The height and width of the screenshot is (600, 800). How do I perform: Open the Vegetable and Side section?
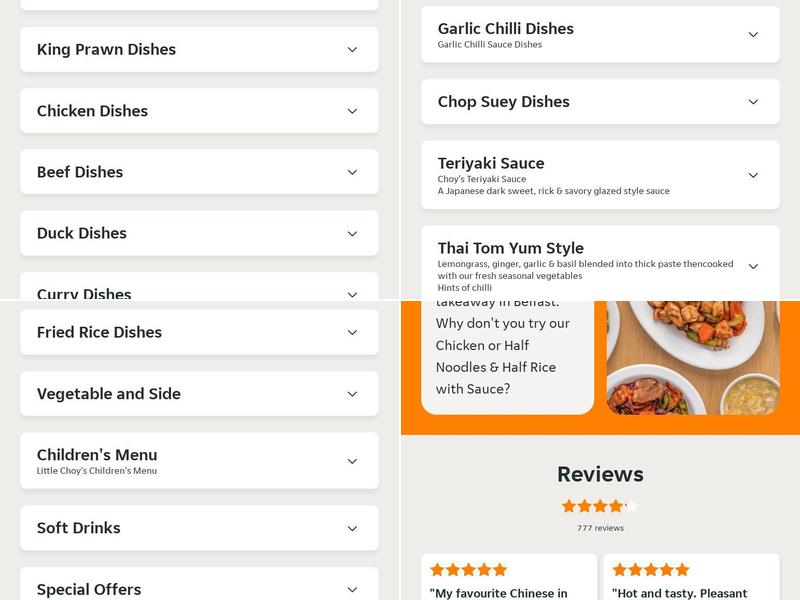[x=199, y=393]
